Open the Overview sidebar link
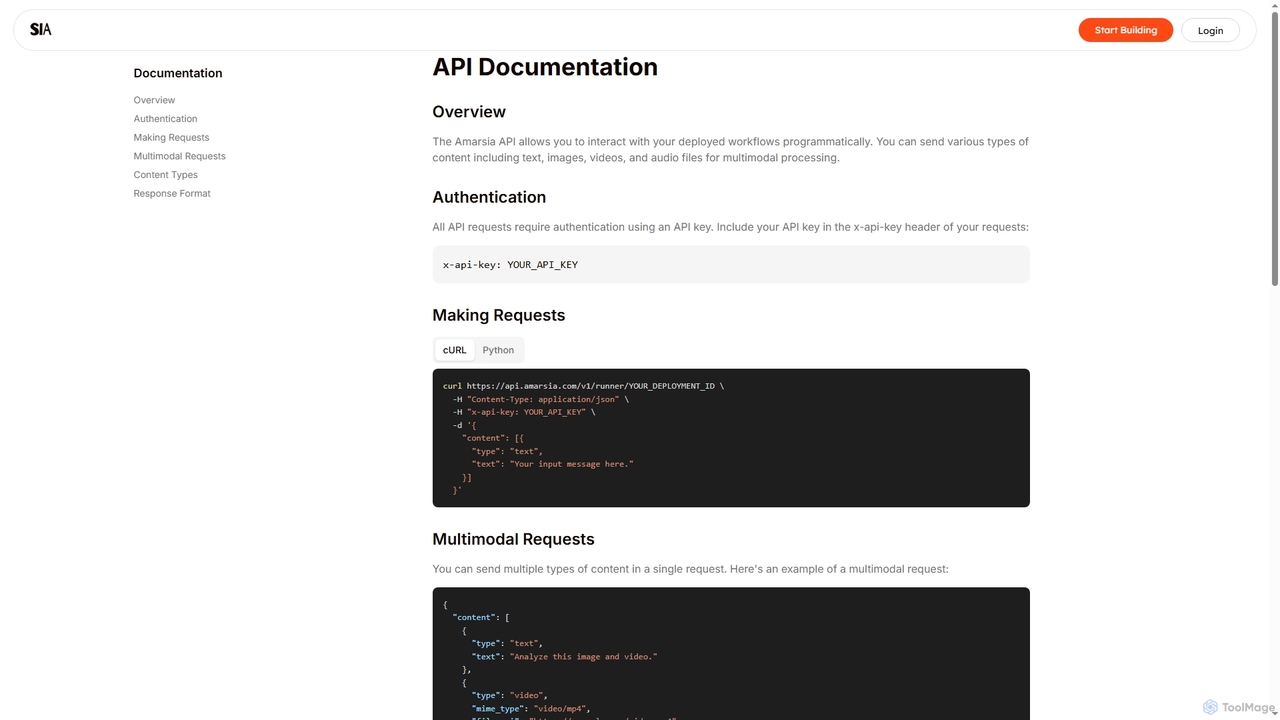 154,100
